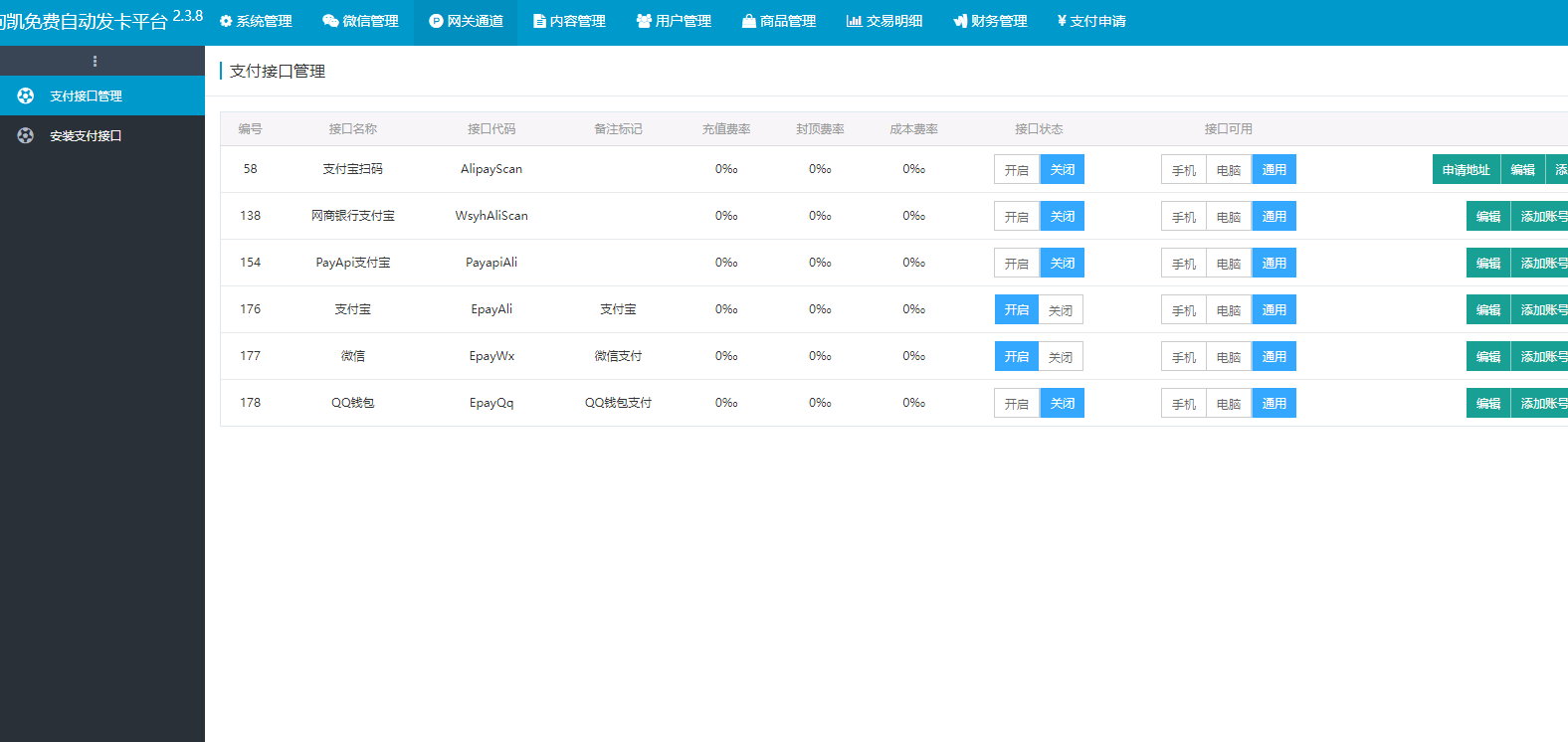Image resolution: width=1568 pixels, height=742 pixels.
Task: Click 编辑 button for PayApi支付宝 row
Action: [x=1487, y=264]
